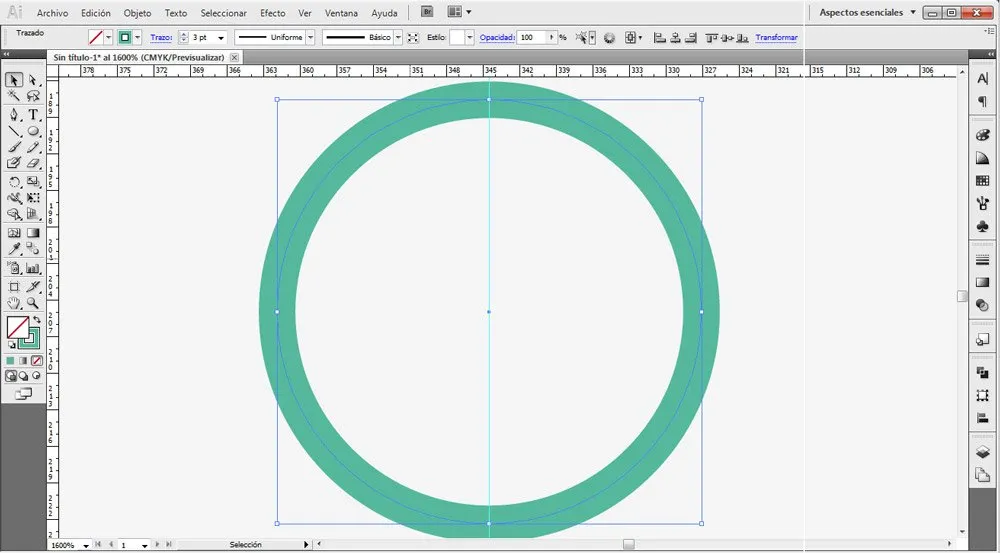The width and height of the screenshot is (1000, 553).
Task: Set paint to None in toolbox
Action: pyautogui.click(x=37, y=360)
